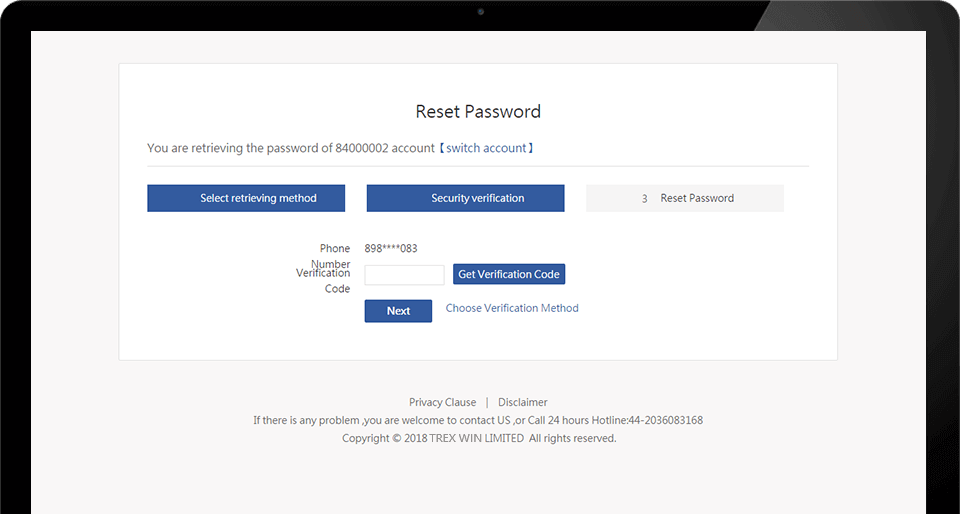Screen dimensions: 960x514
Task: Click the masked phone number 898****083
Action: [391, 248]
